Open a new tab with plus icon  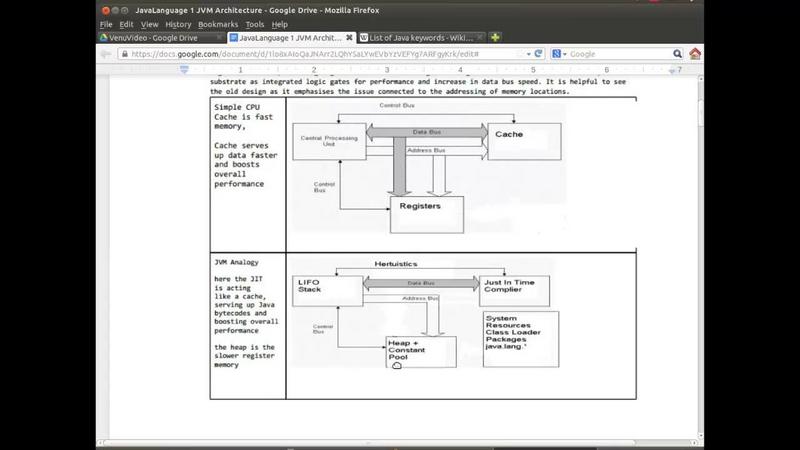(495, 37)
